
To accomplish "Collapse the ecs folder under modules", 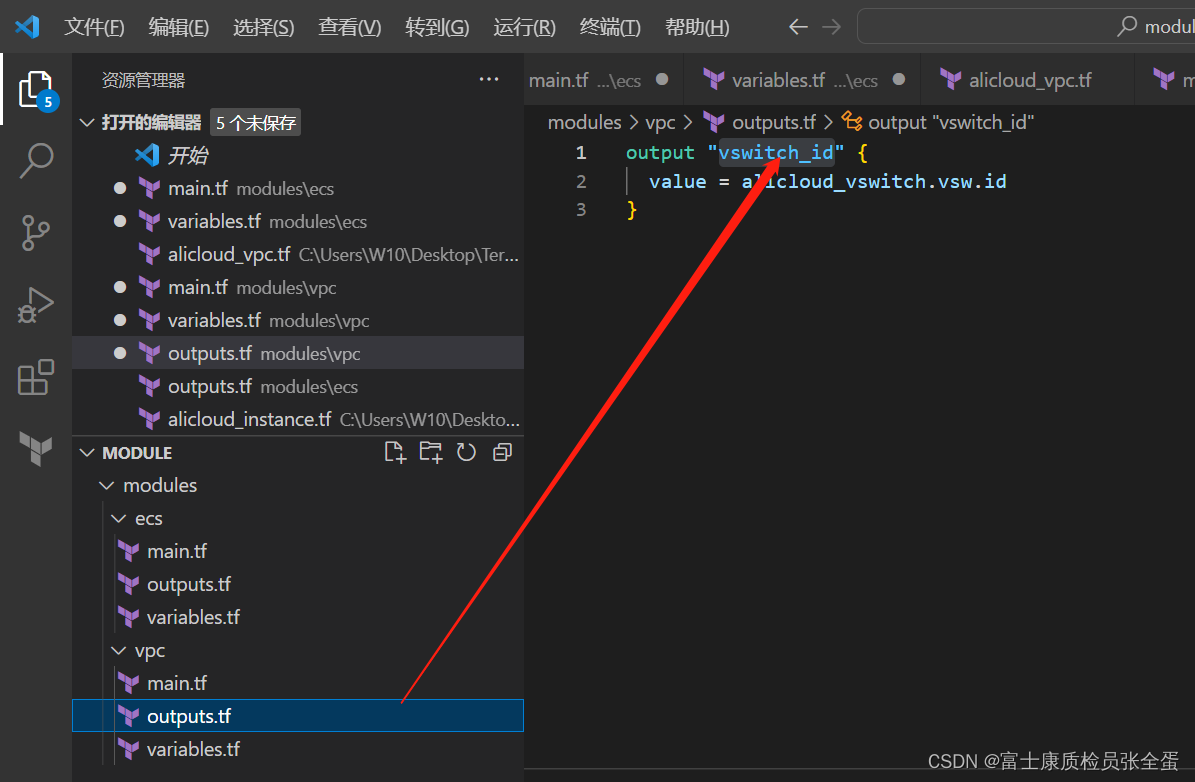I will (x=119, y=518).
